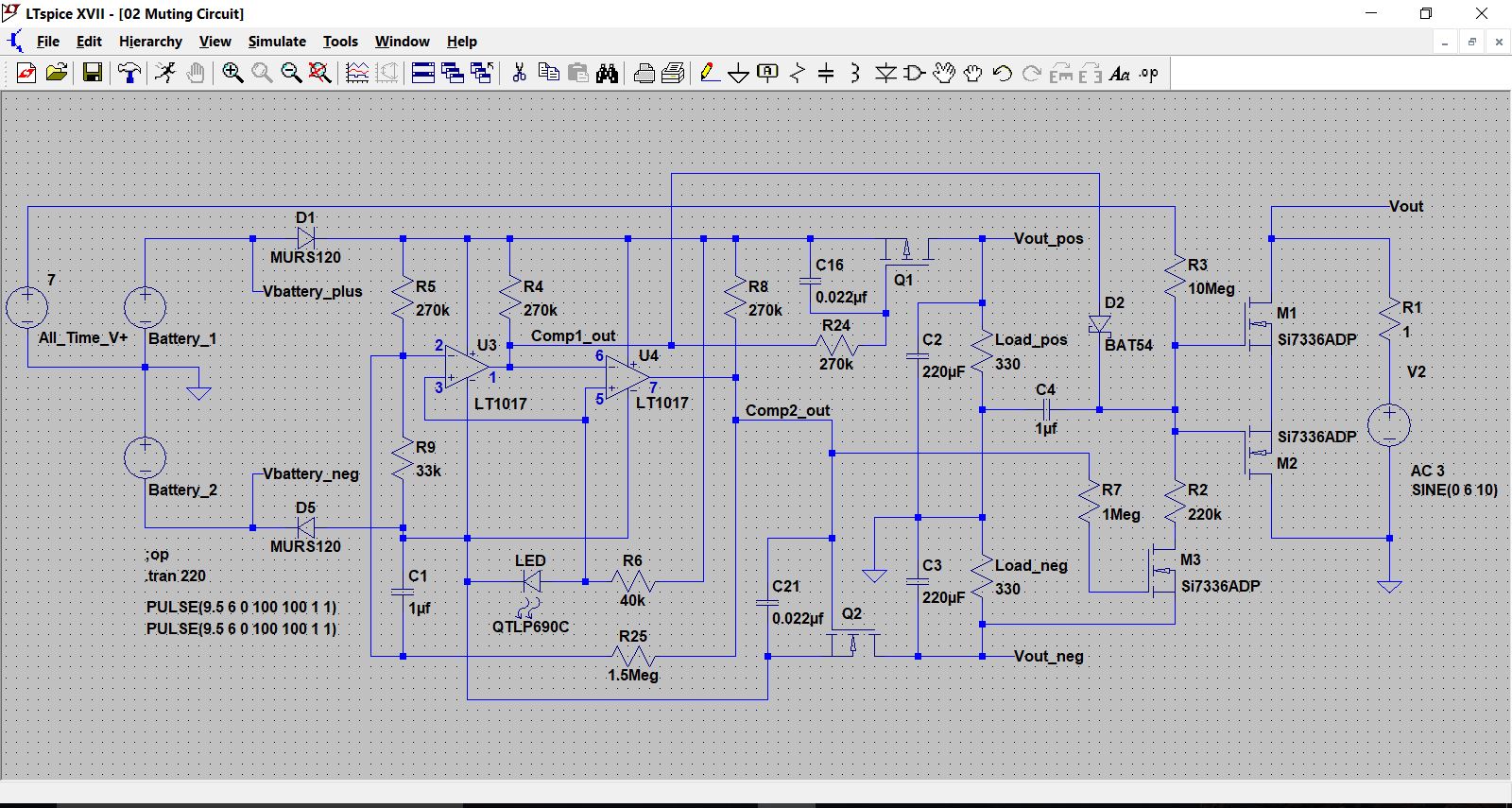This screenshot has width=1512, height=808.
Task: Open the Simulate menu
Action: tap(277, 42)
